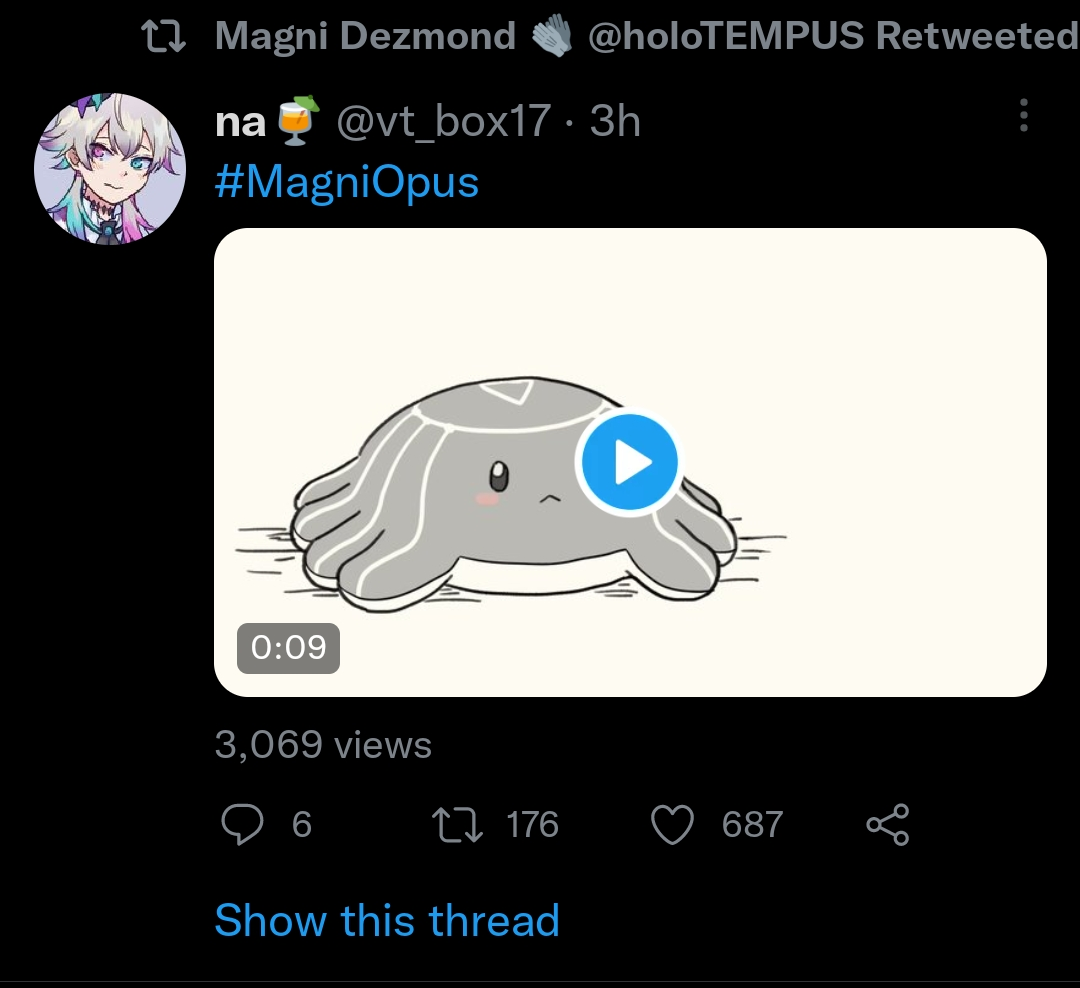The width and height of the screenshot is (1080, 988).
Task: Open the @vt_box17 handle
Action: [x=442, y=122]
